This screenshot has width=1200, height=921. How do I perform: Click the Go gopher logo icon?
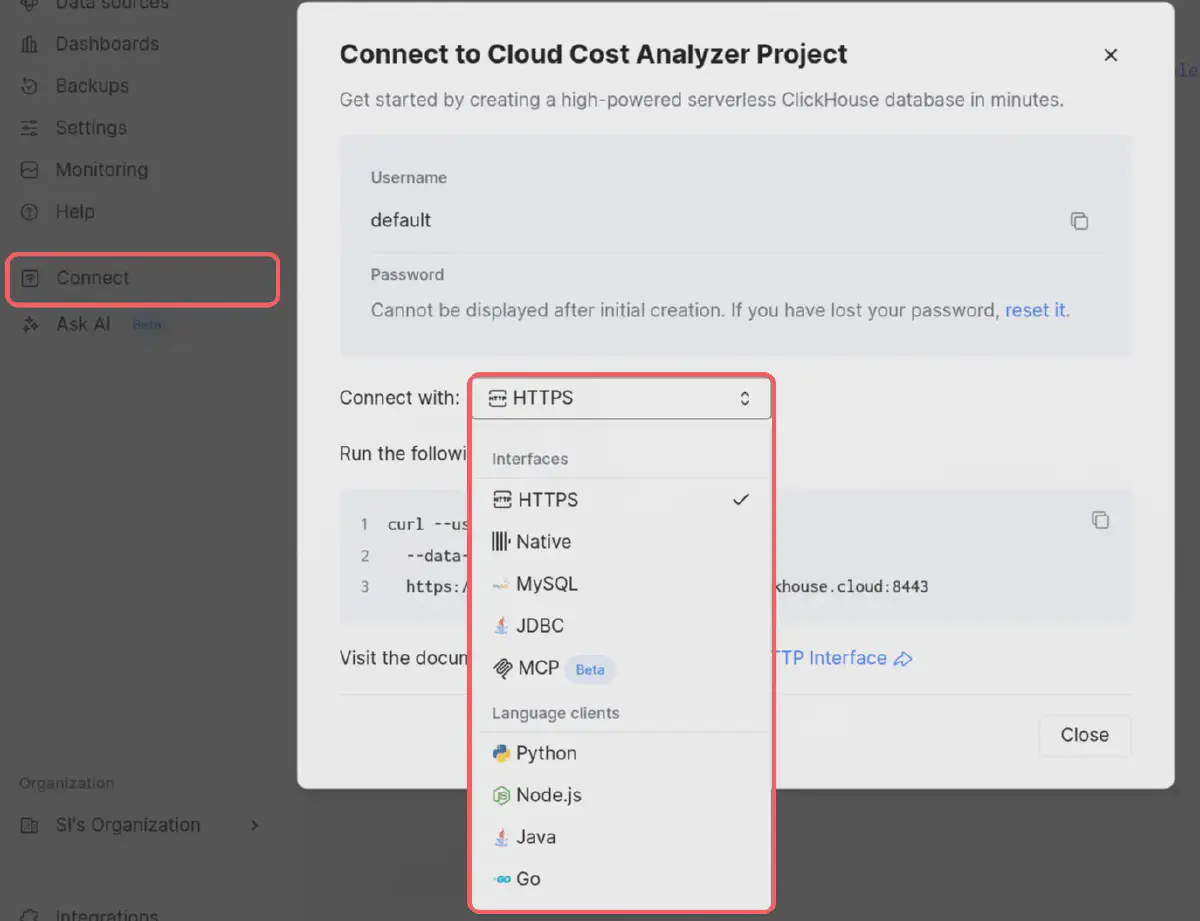501,879
